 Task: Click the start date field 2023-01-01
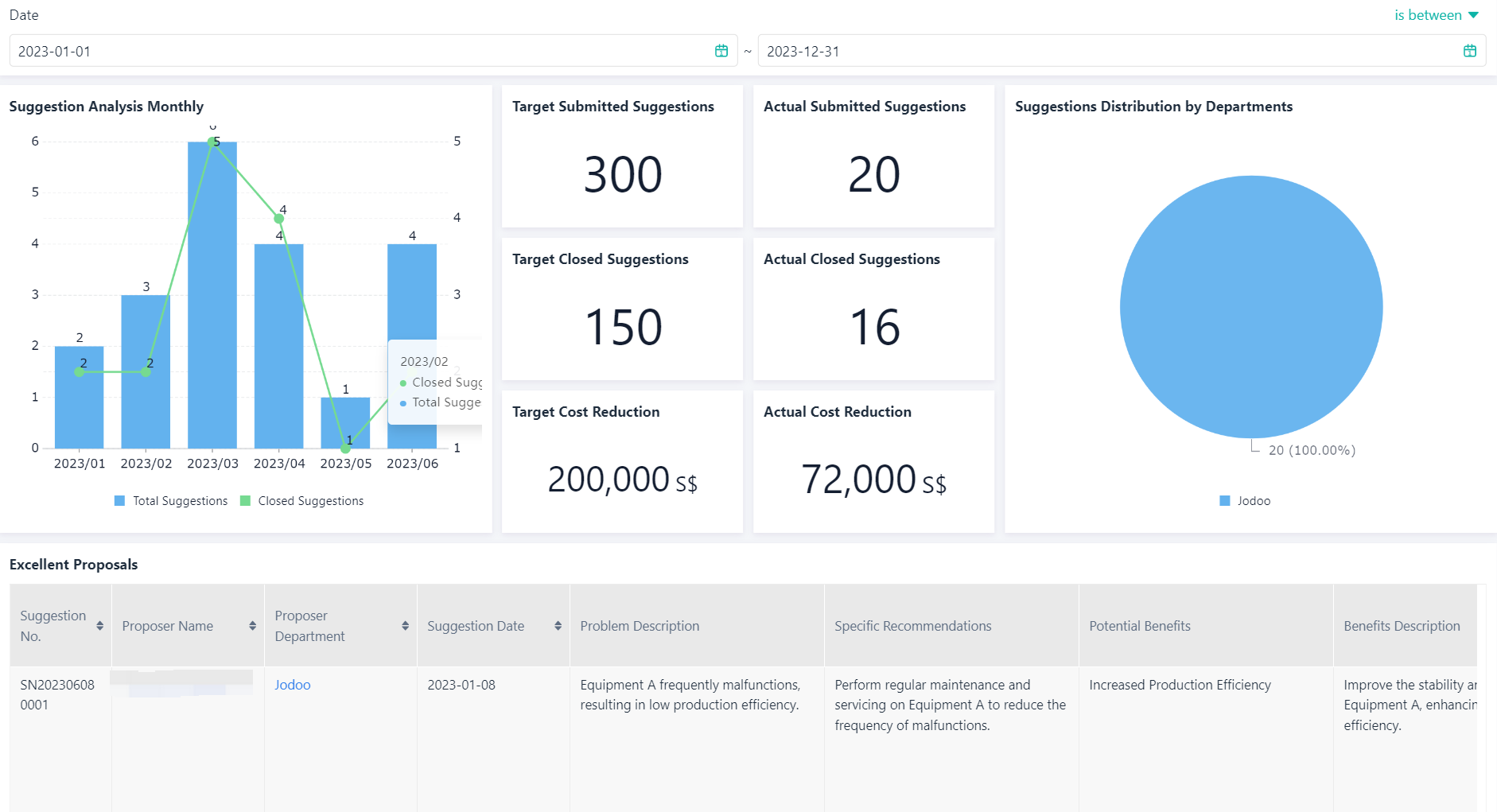[358, 51]
